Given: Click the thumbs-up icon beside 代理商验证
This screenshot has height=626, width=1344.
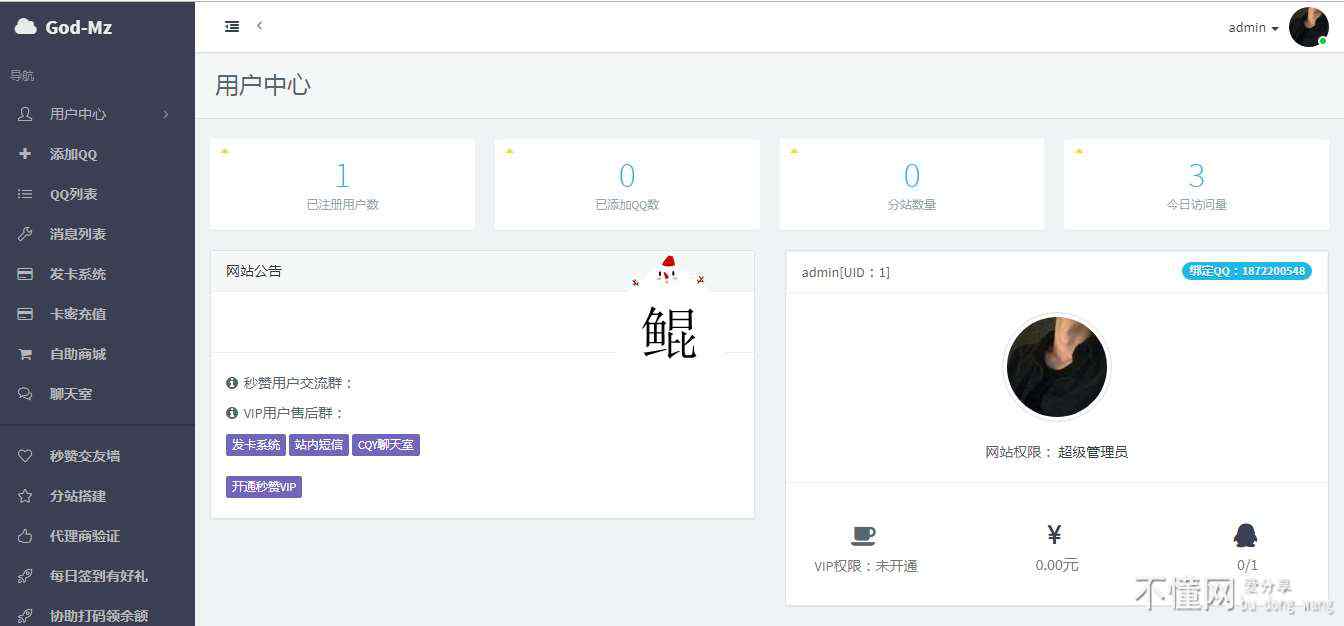Looking at the screenshot, I should tap(25, 536).
